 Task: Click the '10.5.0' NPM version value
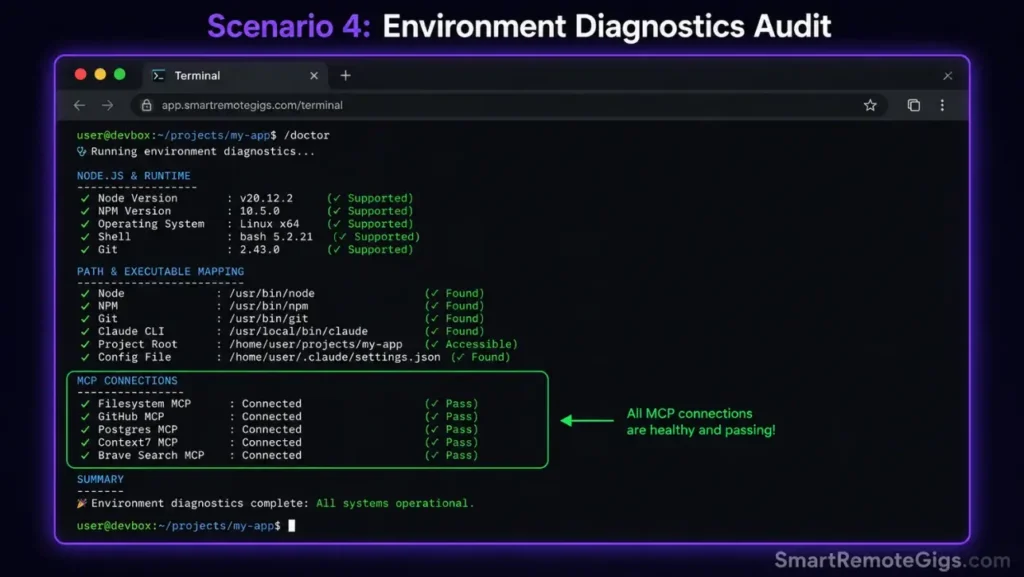(x=260, y=211)
